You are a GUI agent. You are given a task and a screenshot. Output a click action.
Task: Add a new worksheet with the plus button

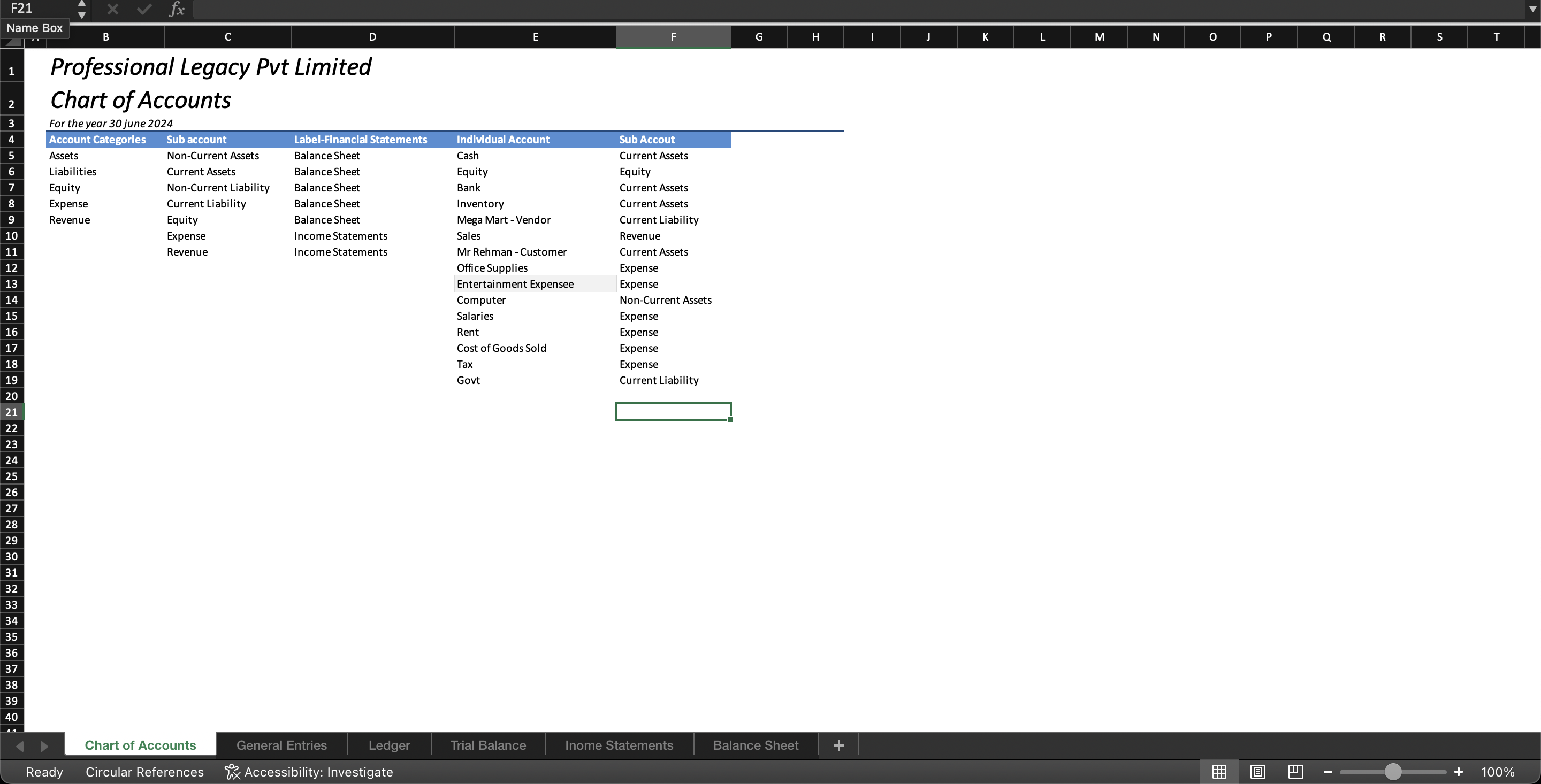click(x=837, y=744)
